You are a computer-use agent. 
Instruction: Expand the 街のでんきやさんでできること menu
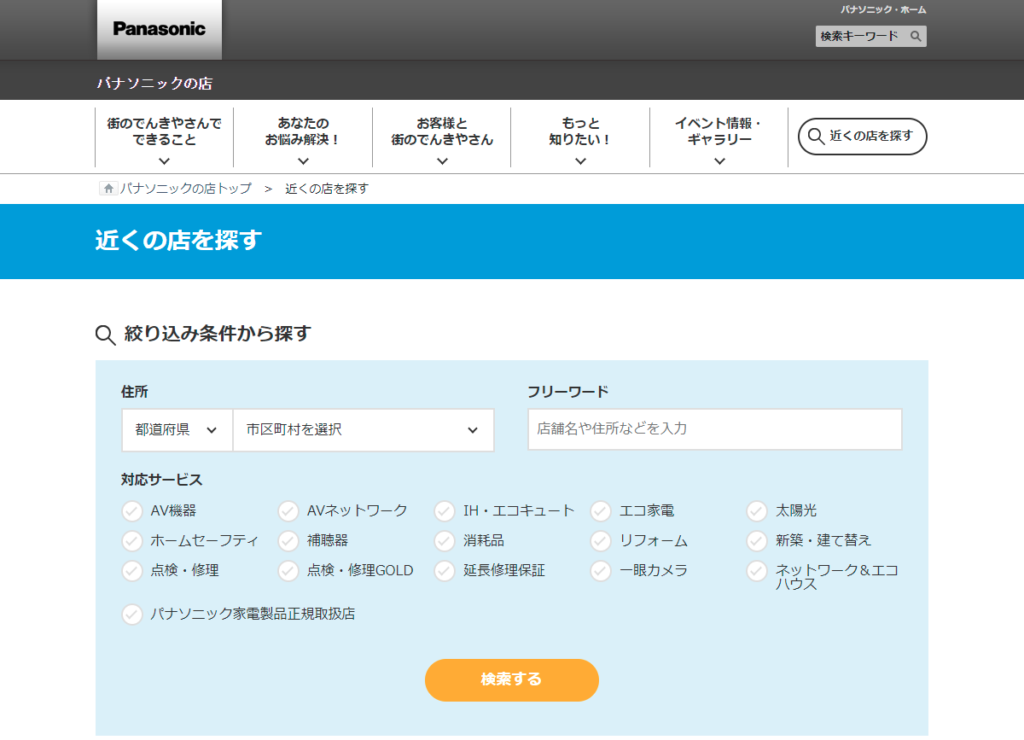click(x=165, y=138)
